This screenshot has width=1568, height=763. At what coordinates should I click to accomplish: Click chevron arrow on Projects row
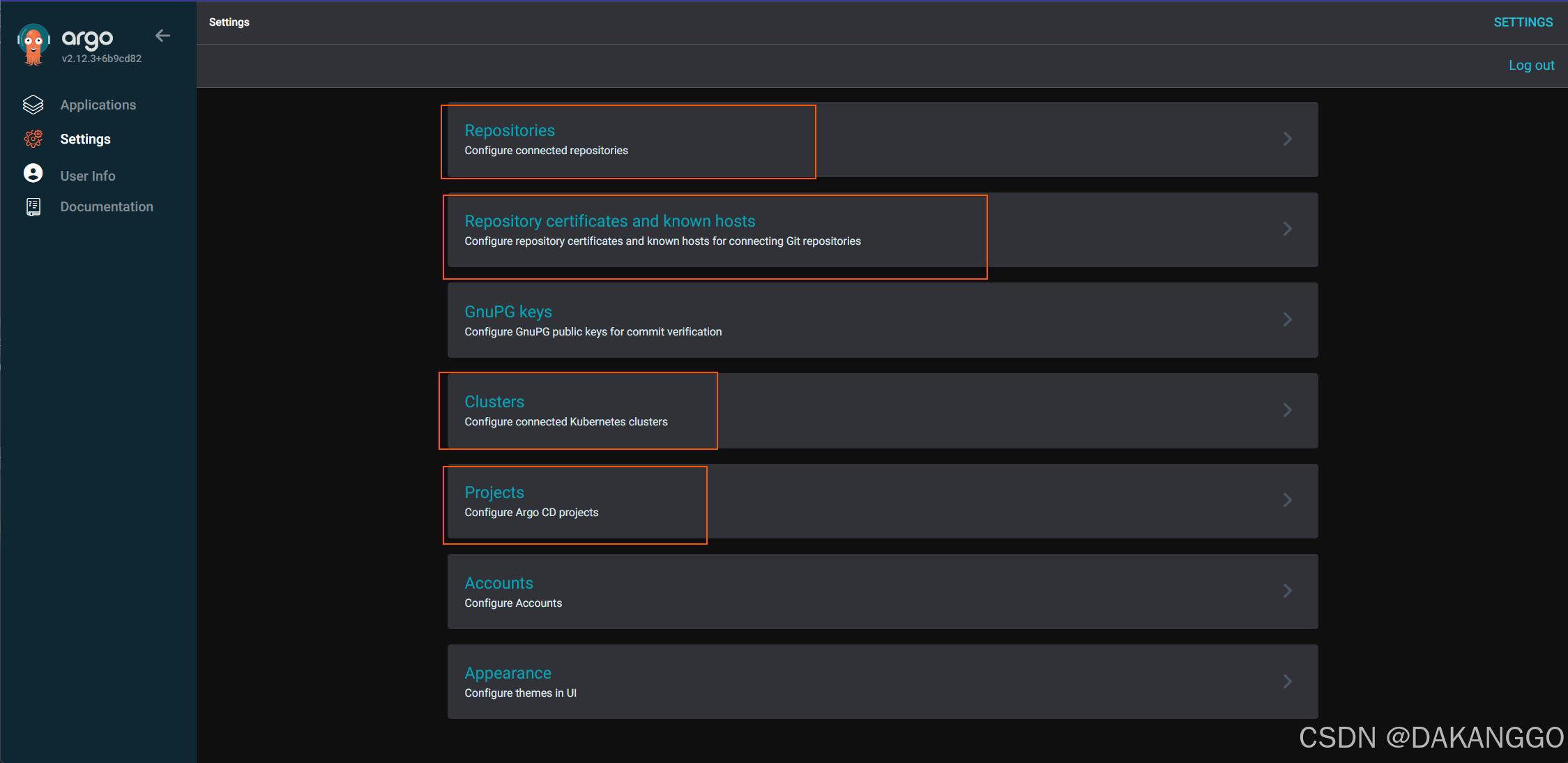(1287, 500)
